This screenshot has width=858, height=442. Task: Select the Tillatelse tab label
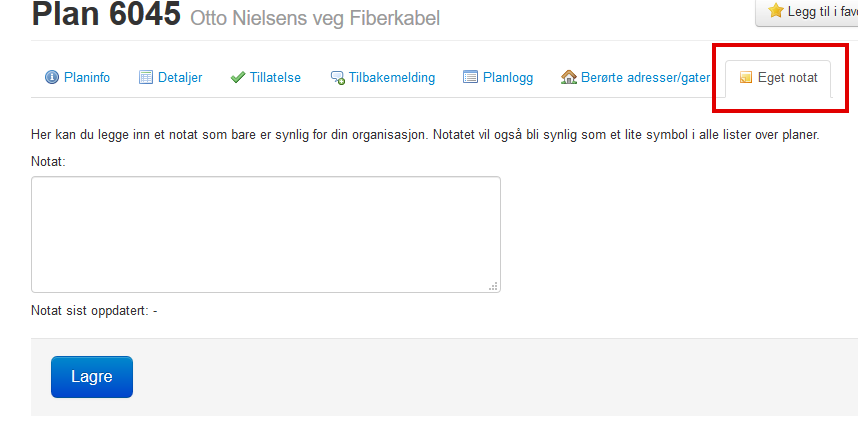tap(275, 78)
